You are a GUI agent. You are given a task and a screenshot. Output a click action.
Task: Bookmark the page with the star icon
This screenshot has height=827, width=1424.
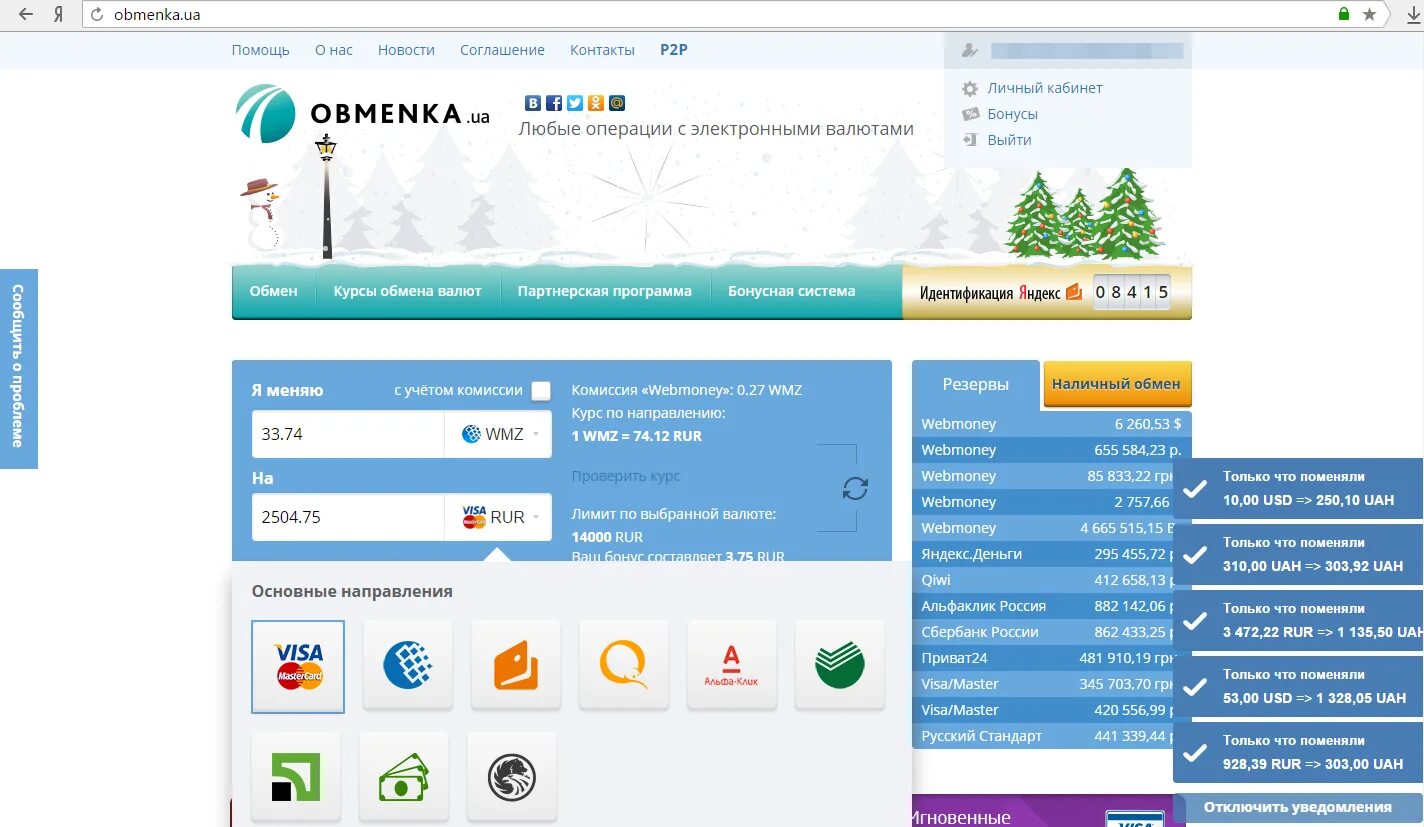[x=1369, y=14]
